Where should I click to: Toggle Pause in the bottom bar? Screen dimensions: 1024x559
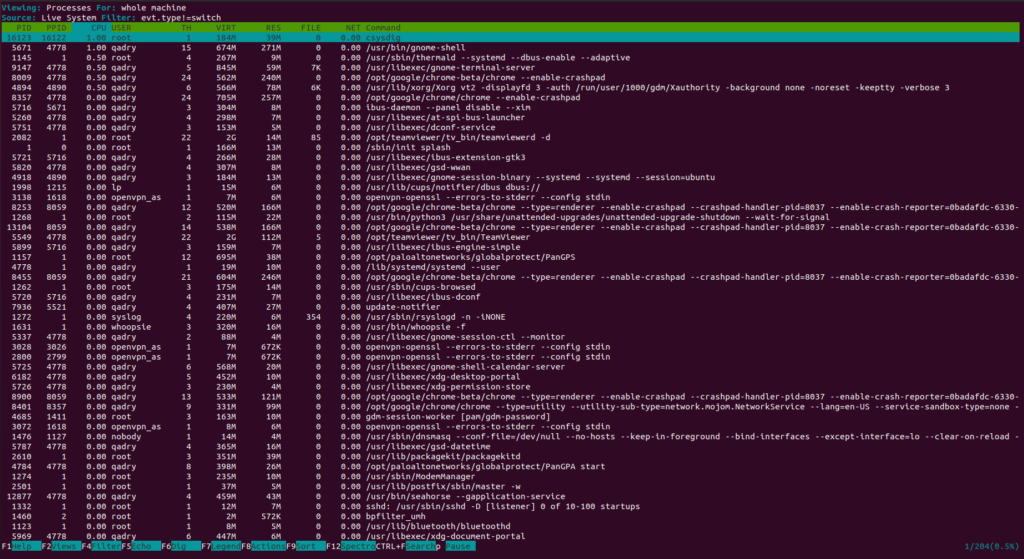click(x=460, y=547)
